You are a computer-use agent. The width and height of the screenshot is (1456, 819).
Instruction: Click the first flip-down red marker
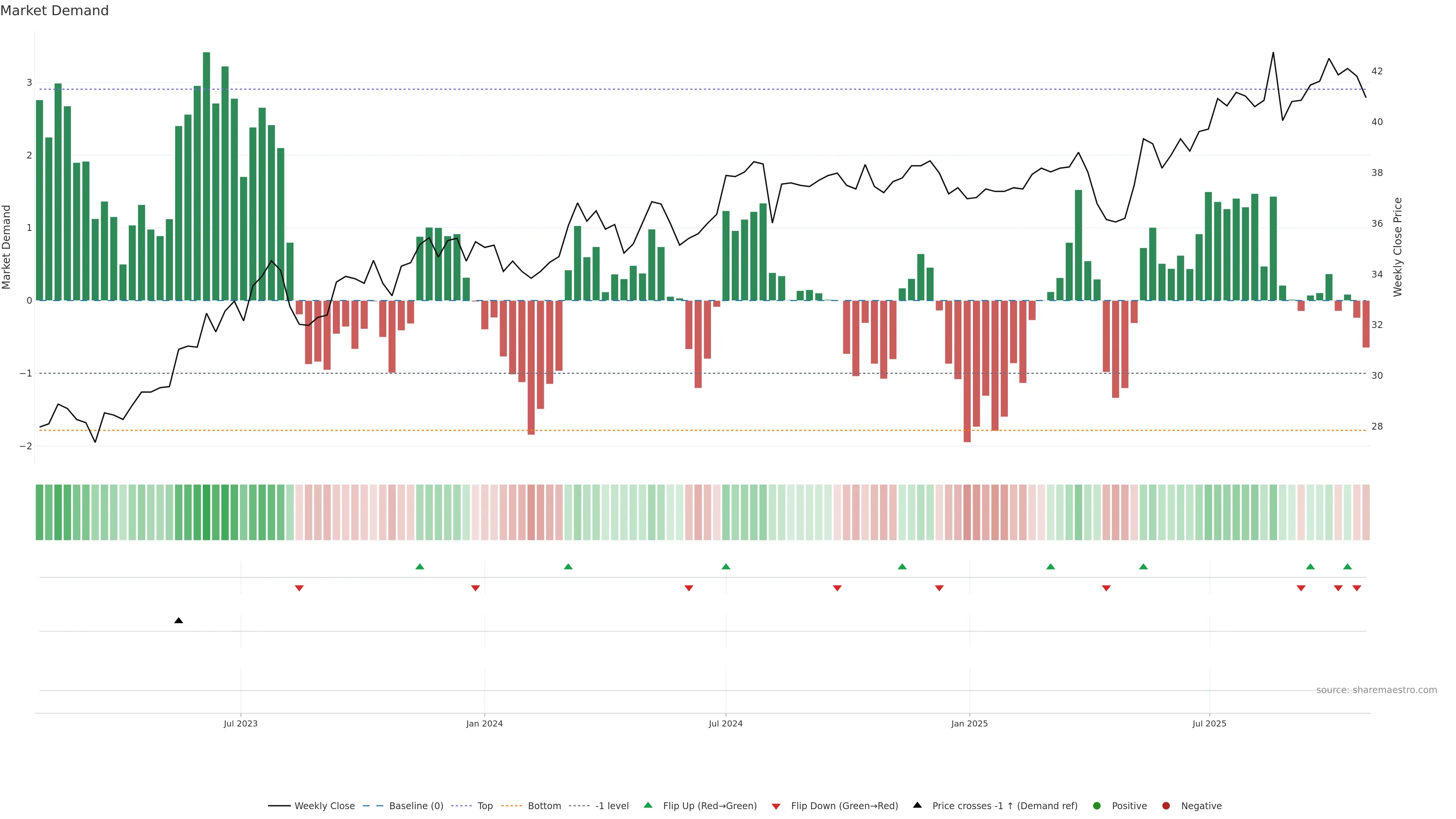tap(300, 588)
